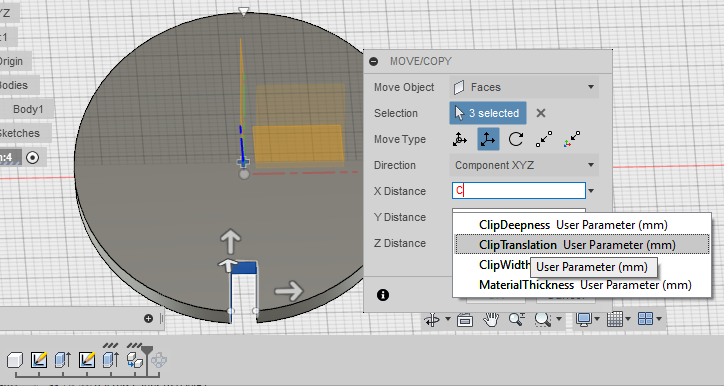Screen dimensions: 724x386
Task: Activate the Zoom tool
Action: 517,319
